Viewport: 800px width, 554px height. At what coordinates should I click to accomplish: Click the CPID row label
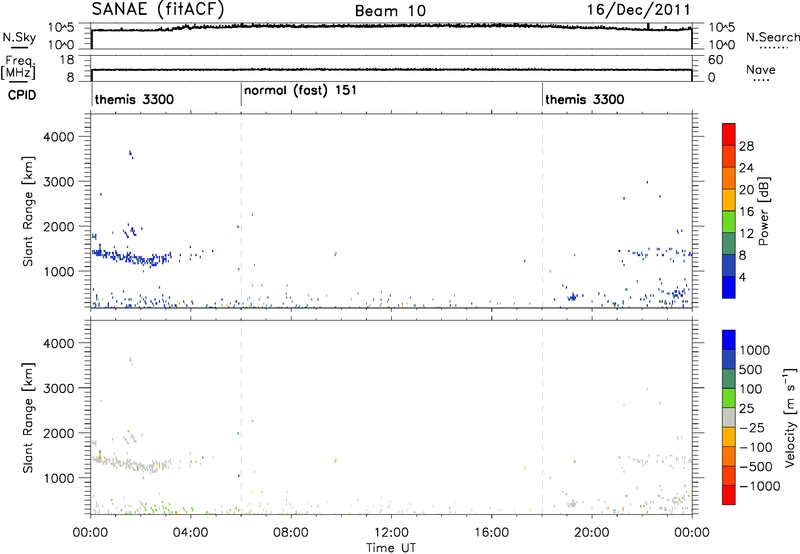(x=22, y=95)
